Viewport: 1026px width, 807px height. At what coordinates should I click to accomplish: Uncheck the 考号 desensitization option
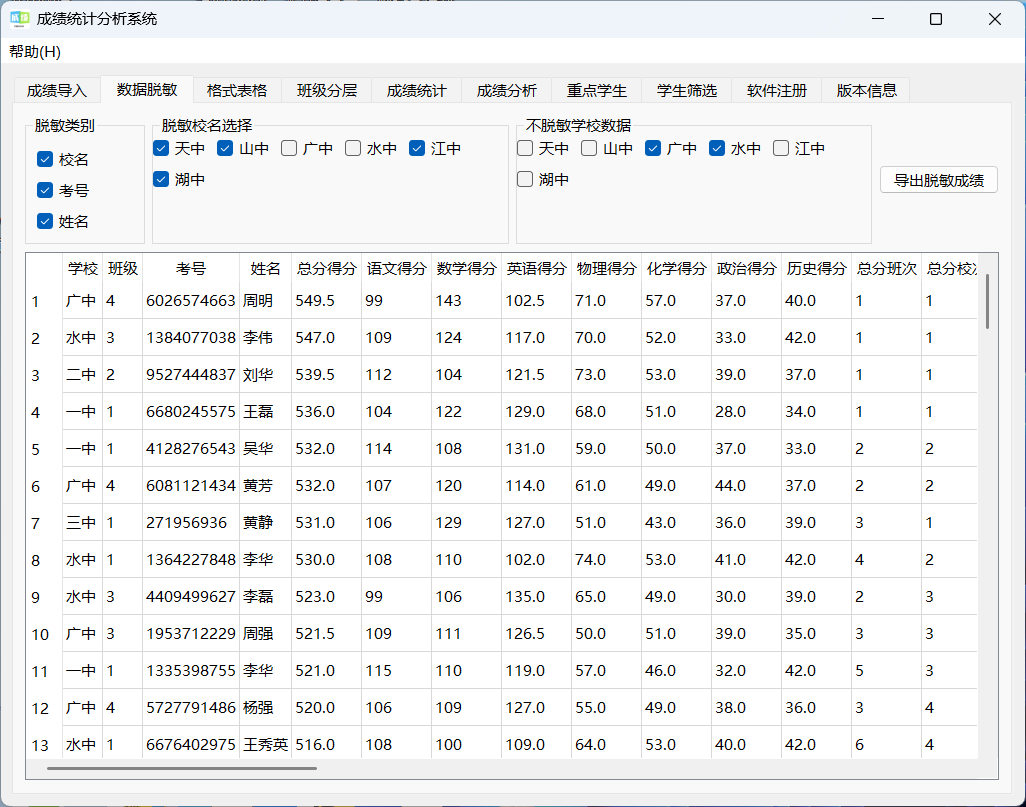click(44, 190)
